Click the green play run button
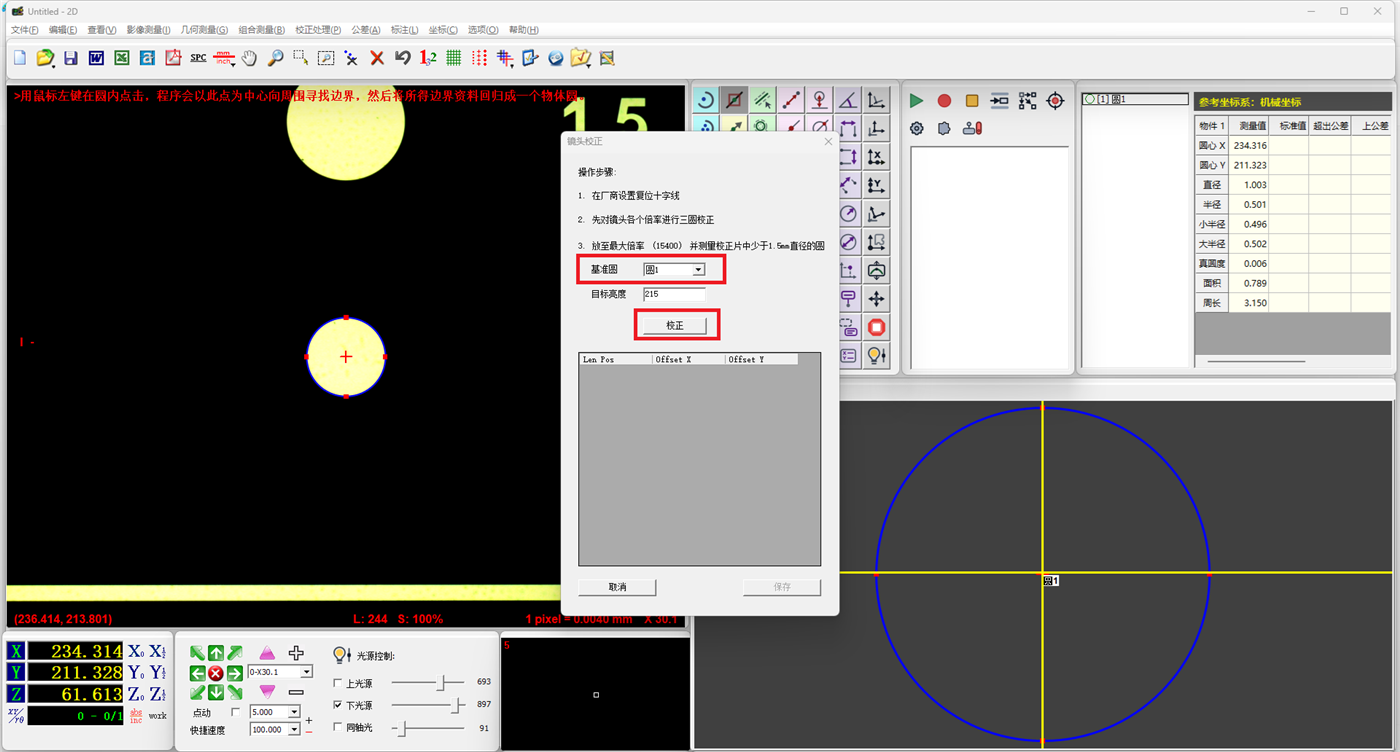1400x752 pixels. pyautogui.click(x=916, y=100)
